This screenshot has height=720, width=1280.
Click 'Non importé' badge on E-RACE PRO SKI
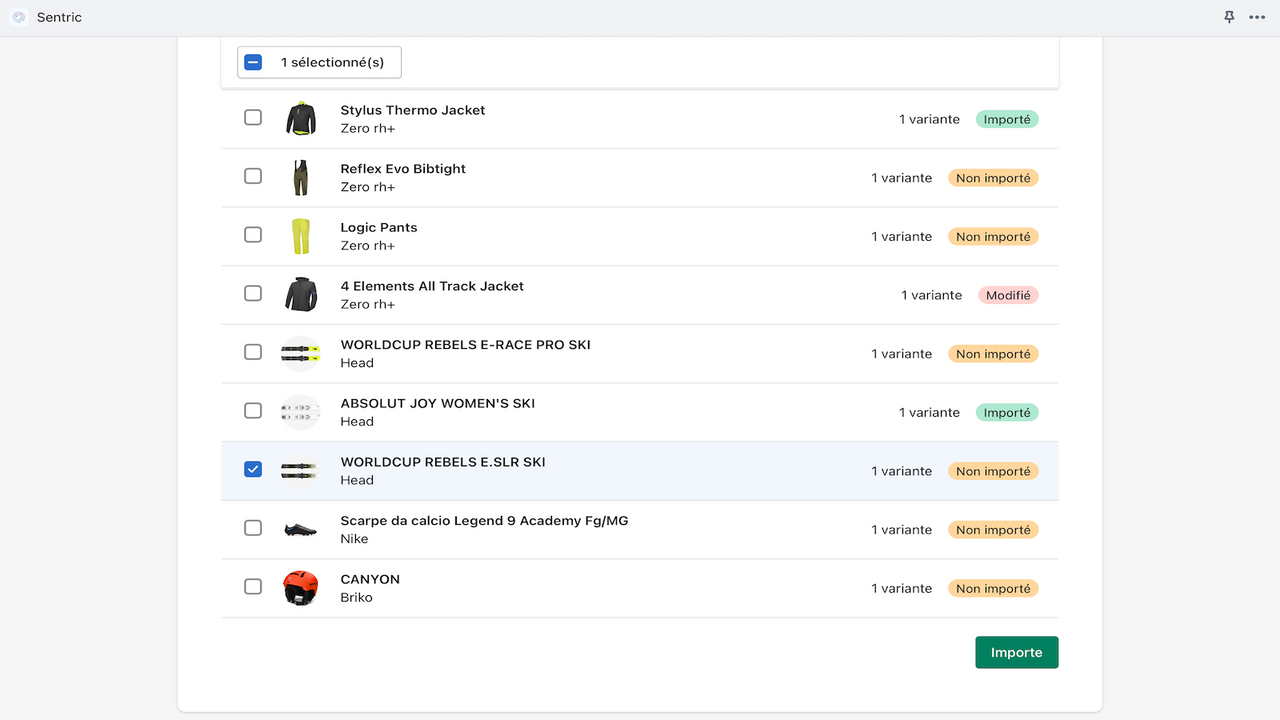coord(993,354)
